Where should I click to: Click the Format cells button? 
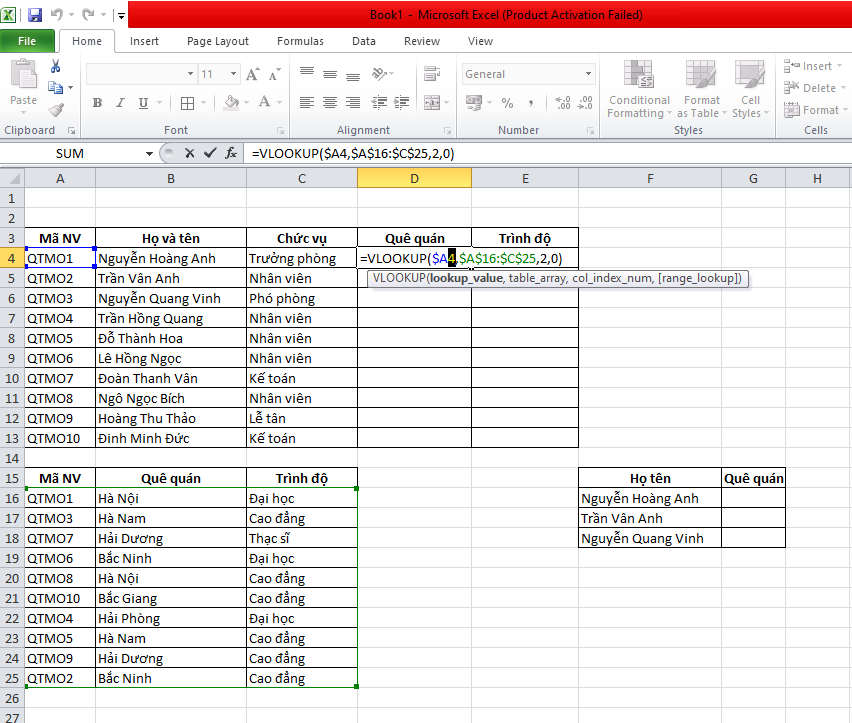[816, 110]
